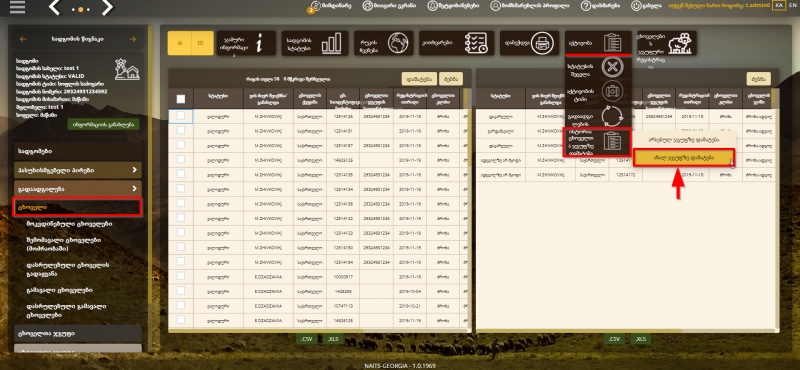The width and height of the screenshot is (800, 370).
Task: Export right table as .CSV
Action: tap(614, 339)
